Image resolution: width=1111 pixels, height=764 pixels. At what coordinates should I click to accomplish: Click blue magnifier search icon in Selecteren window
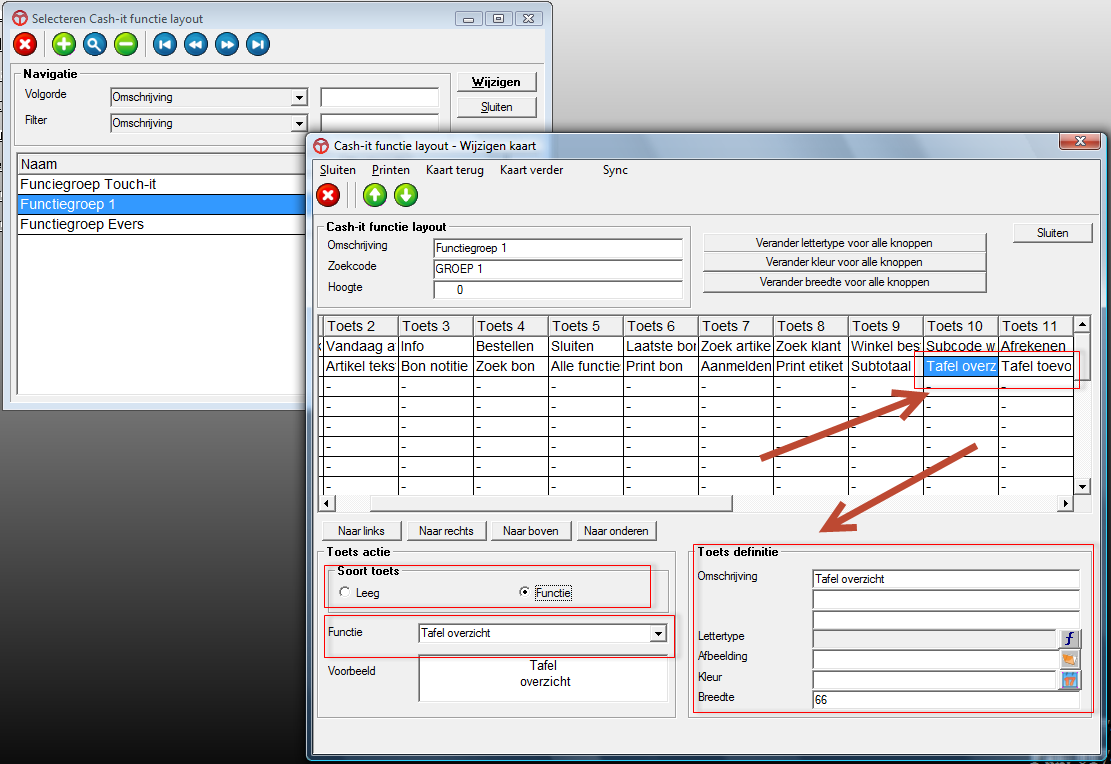tap(94, 45)
